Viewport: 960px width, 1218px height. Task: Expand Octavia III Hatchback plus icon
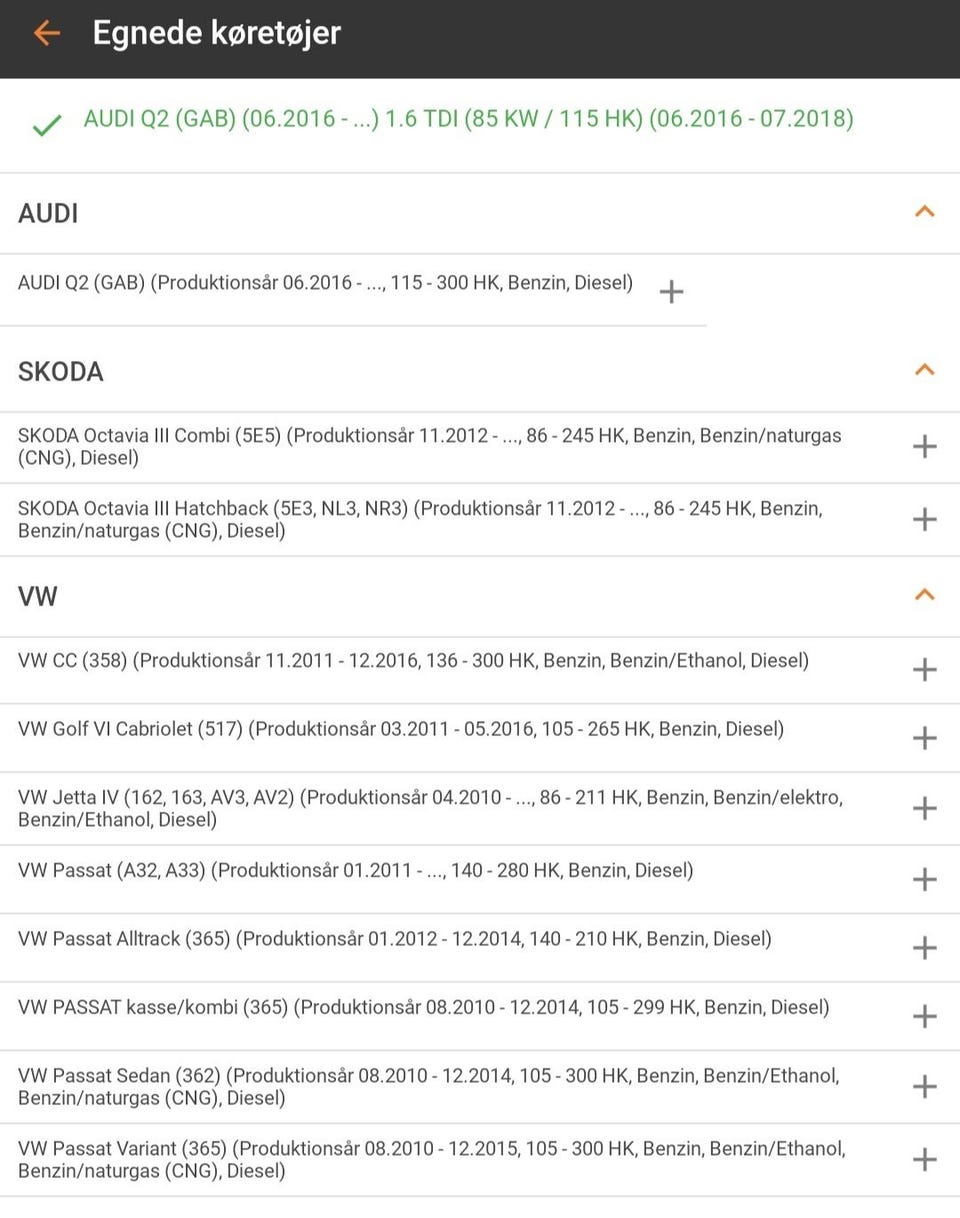925,519
